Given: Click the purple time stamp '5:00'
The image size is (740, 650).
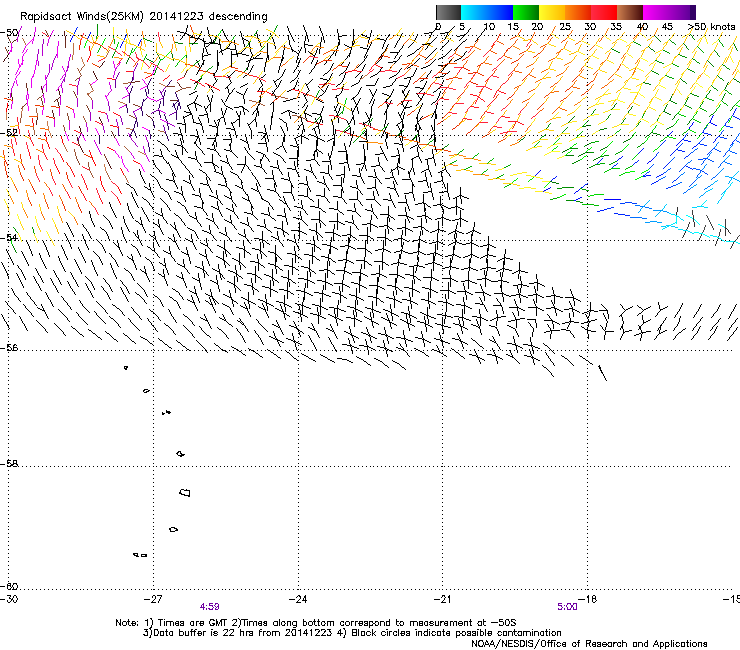Looking at the screenshot, I should (x=567, y=607).
